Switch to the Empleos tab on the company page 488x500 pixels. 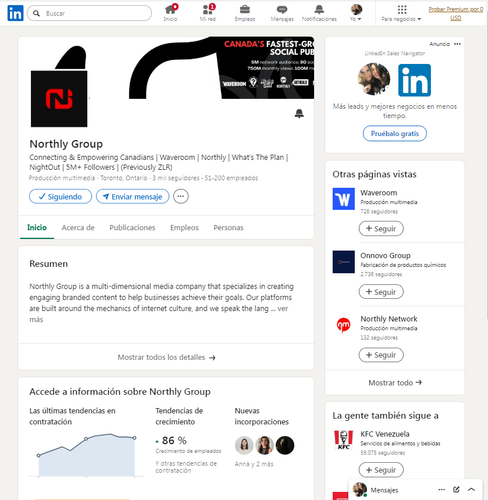pos(184,228)
